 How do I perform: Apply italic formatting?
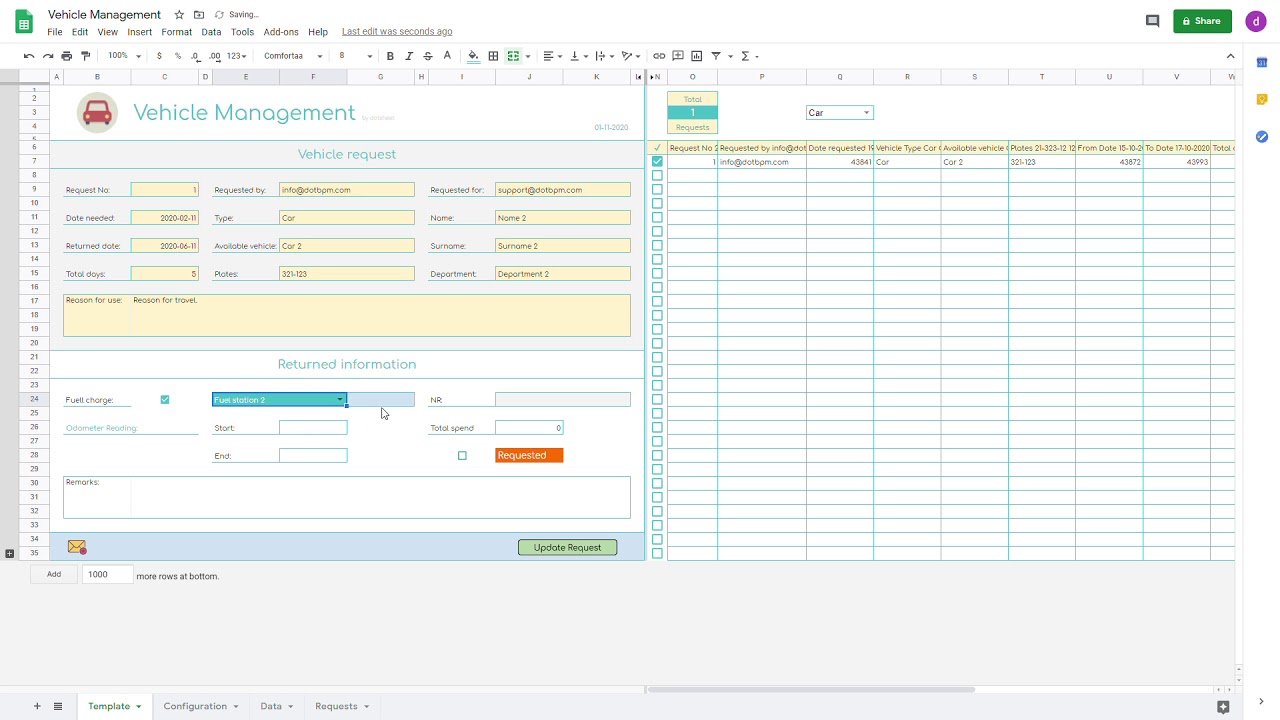point(409,56)
